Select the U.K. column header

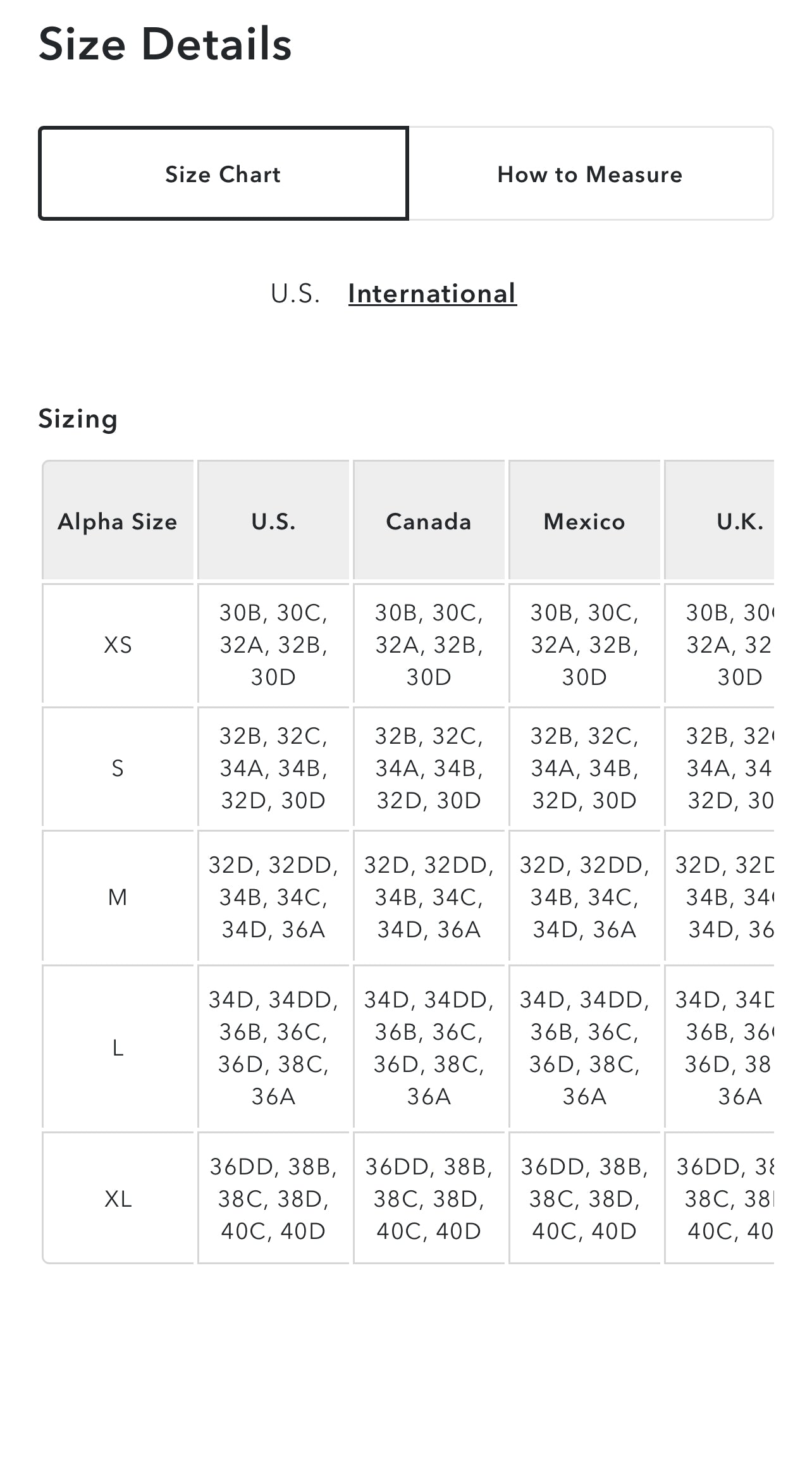pyautogui.click(x=735, y=521)
